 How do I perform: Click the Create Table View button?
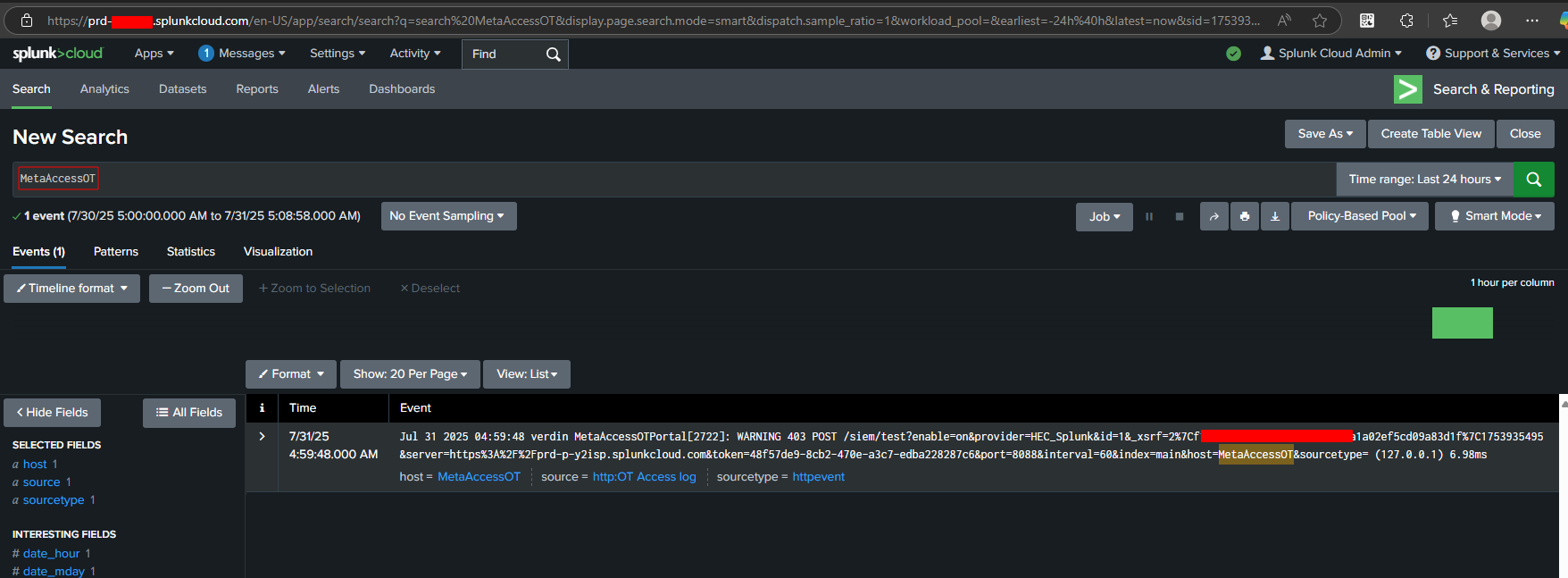(1431, 134)
